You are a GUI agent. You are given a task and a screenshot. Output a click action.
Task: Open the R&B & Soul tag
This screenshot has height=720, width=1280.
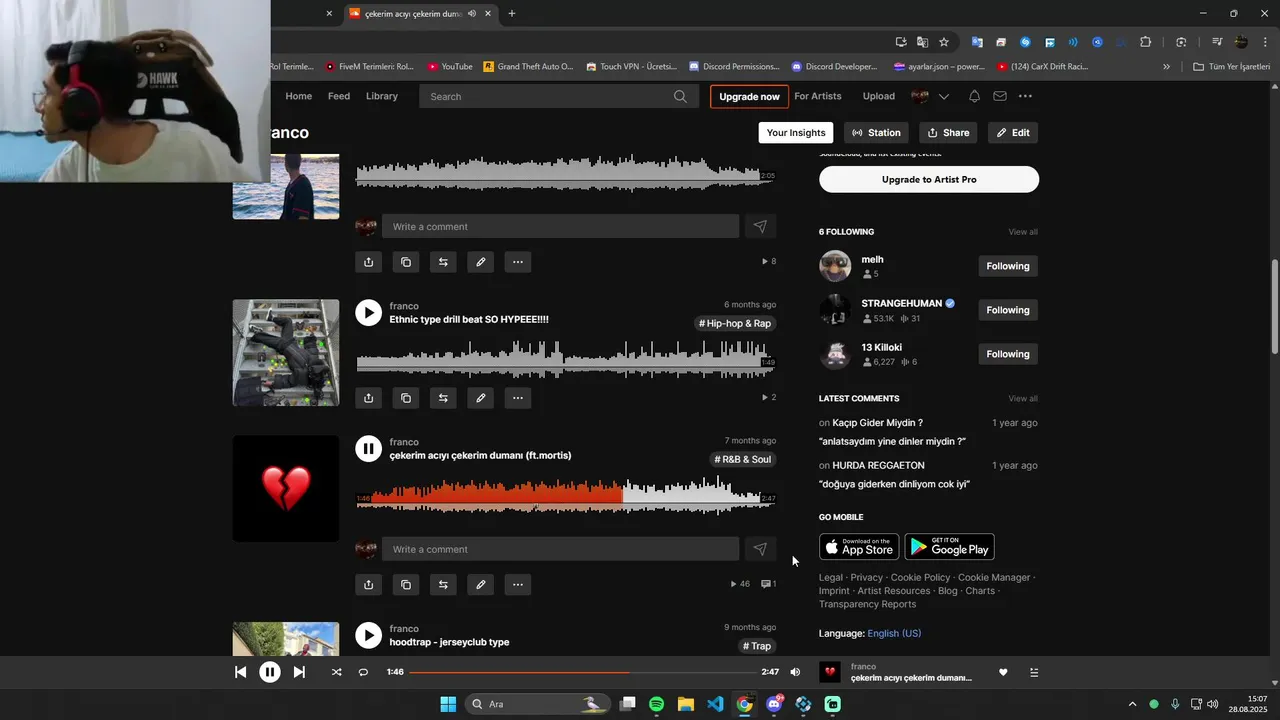(x=743, y=460)
